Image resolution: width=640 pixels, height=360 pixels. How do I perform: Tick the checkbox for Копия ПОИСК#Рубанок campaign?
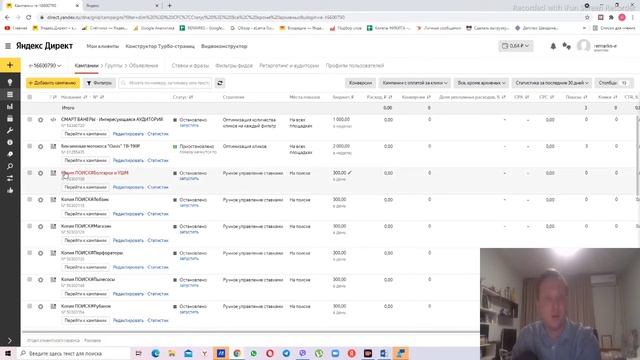[x=29, y=306]
